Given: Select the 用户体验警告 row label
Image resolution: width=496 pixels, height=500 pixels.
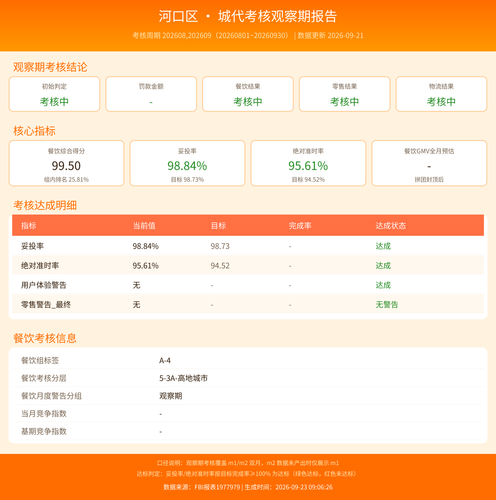Looking at the screenshot, I should [x=44, y=285].
